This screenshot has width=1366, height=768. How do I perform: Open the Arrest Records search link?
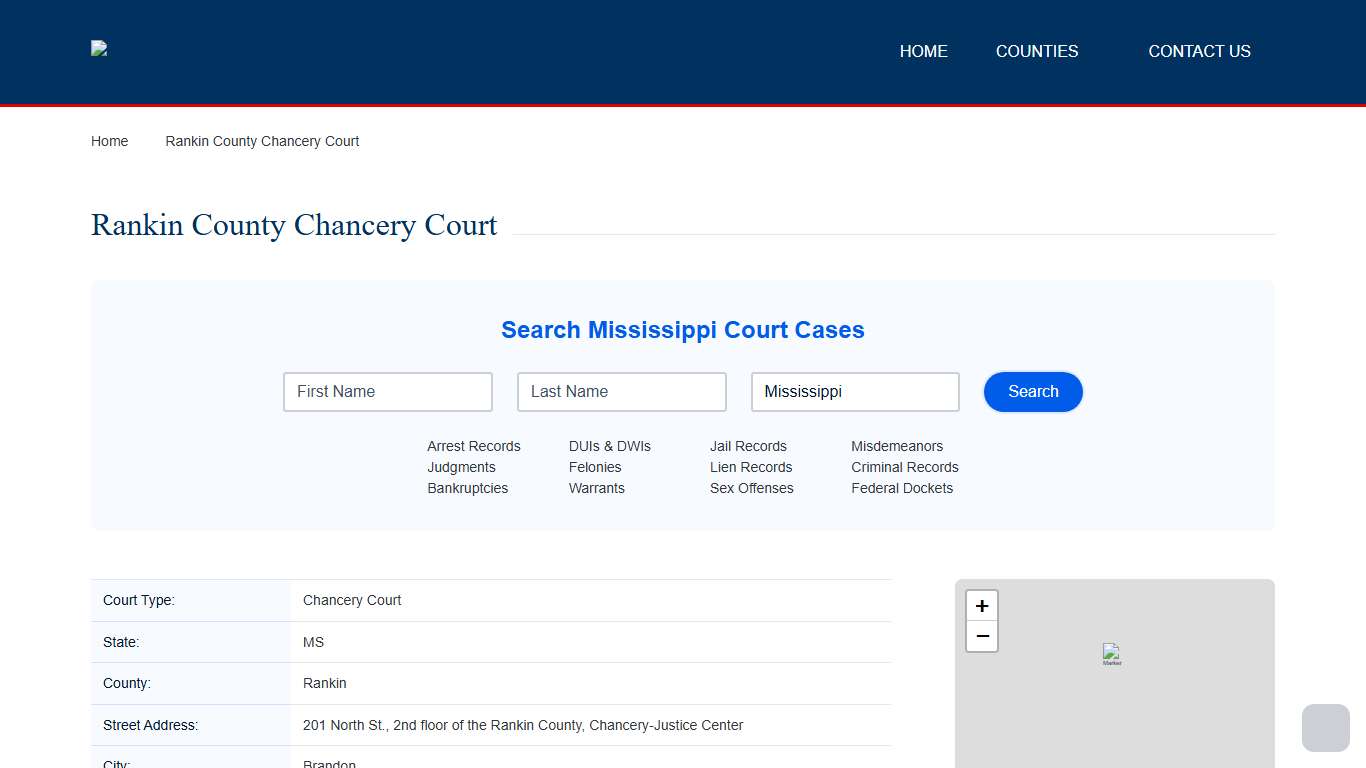(x=474, y=446)
